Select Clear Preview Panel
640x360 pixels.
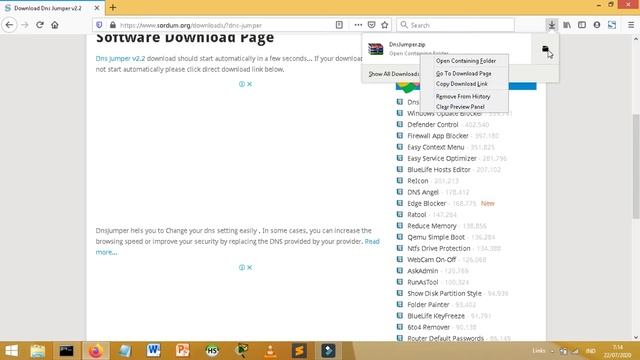tap(460, 107)
